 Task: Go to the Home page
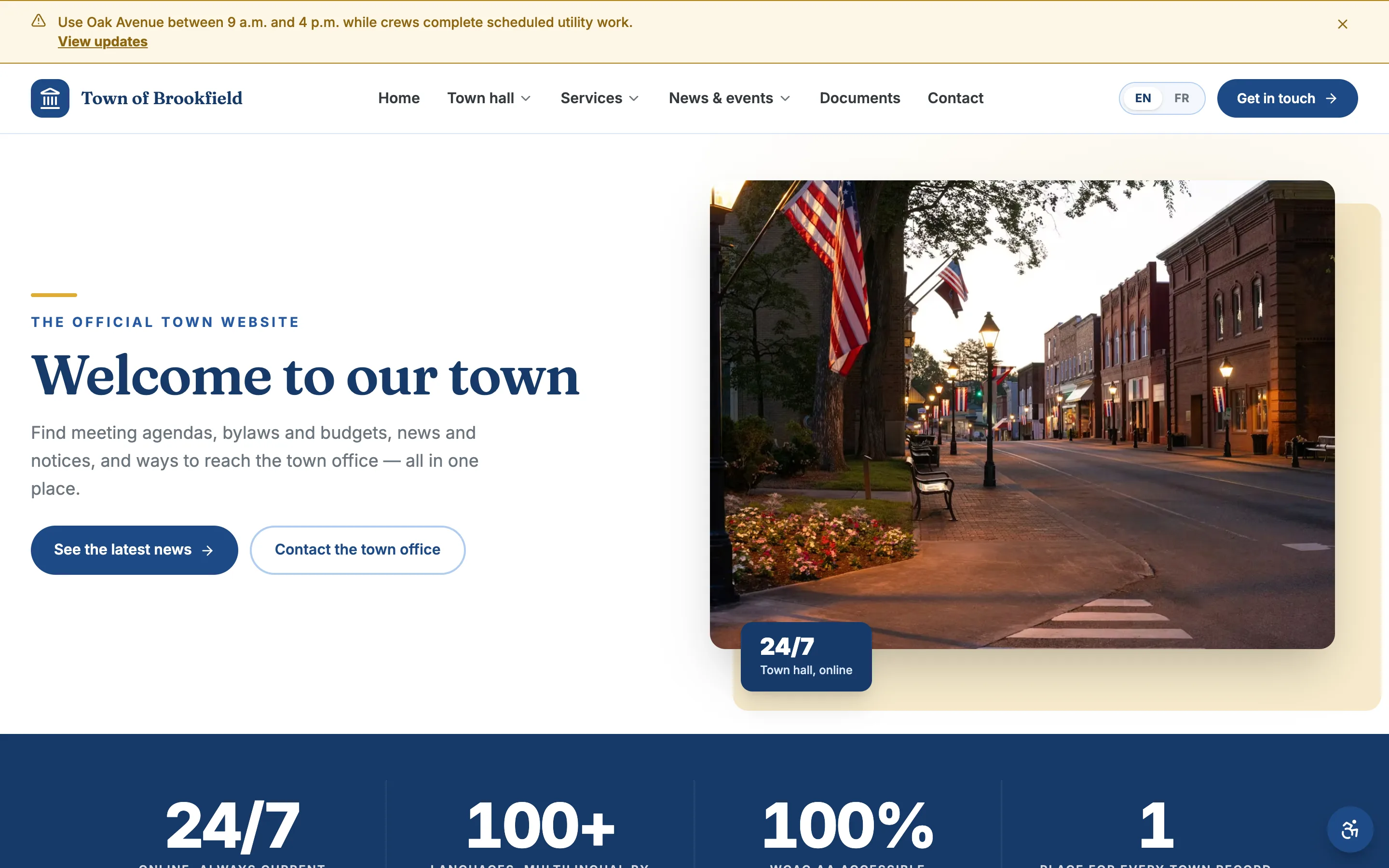399,98
